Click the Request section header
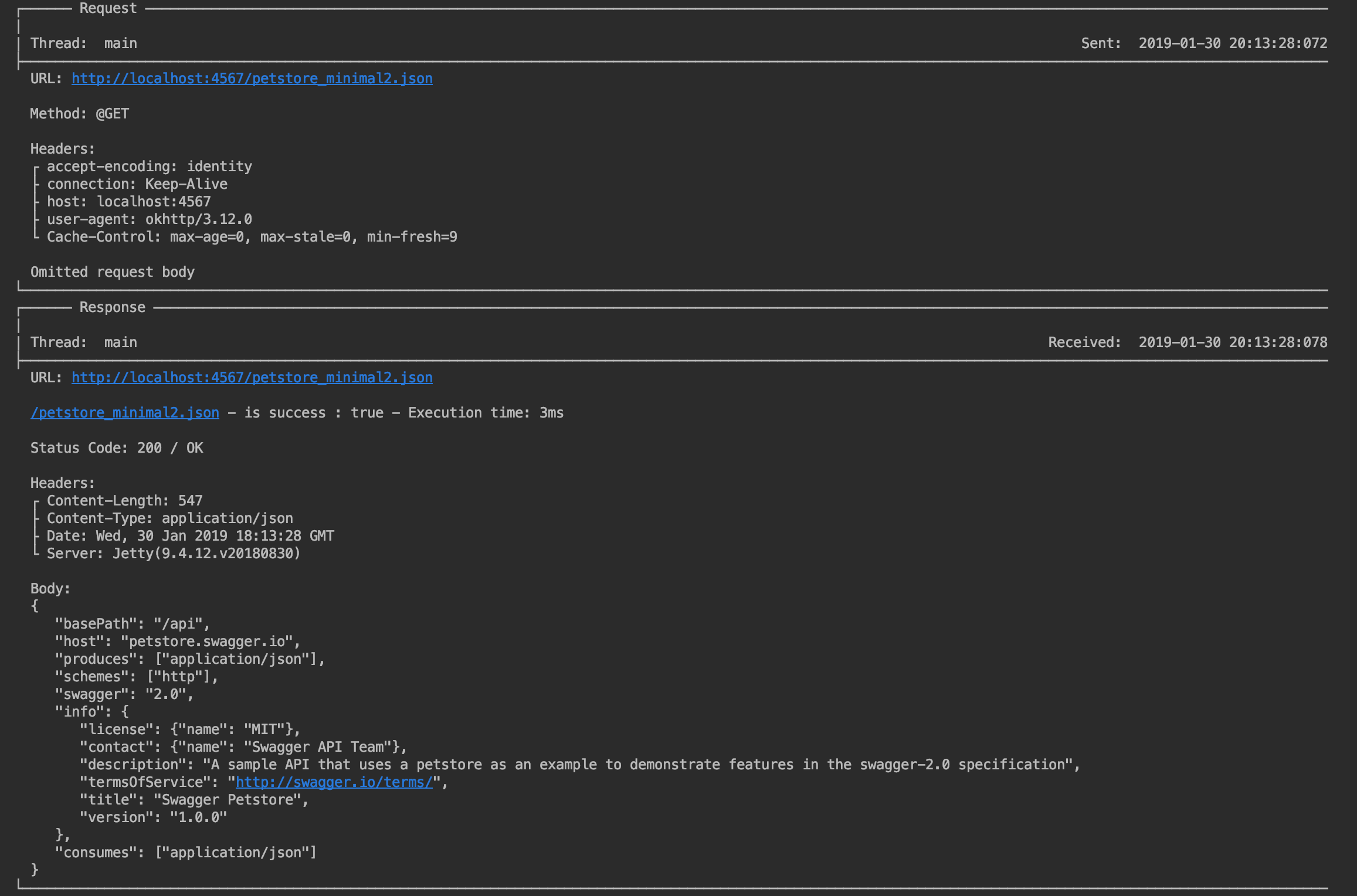Viewport: 1357px width, 896px height. point(108,9)
